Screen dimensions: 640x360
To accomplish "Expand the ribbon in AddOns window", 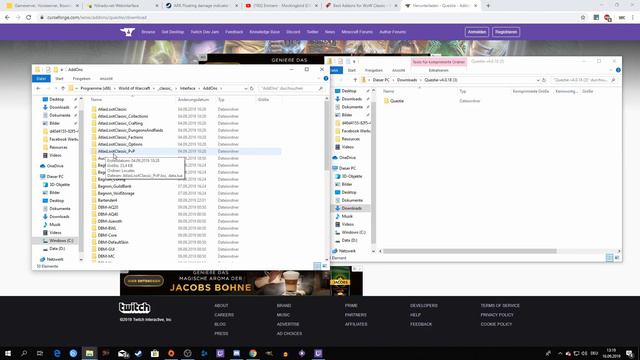I will (320, 78).
